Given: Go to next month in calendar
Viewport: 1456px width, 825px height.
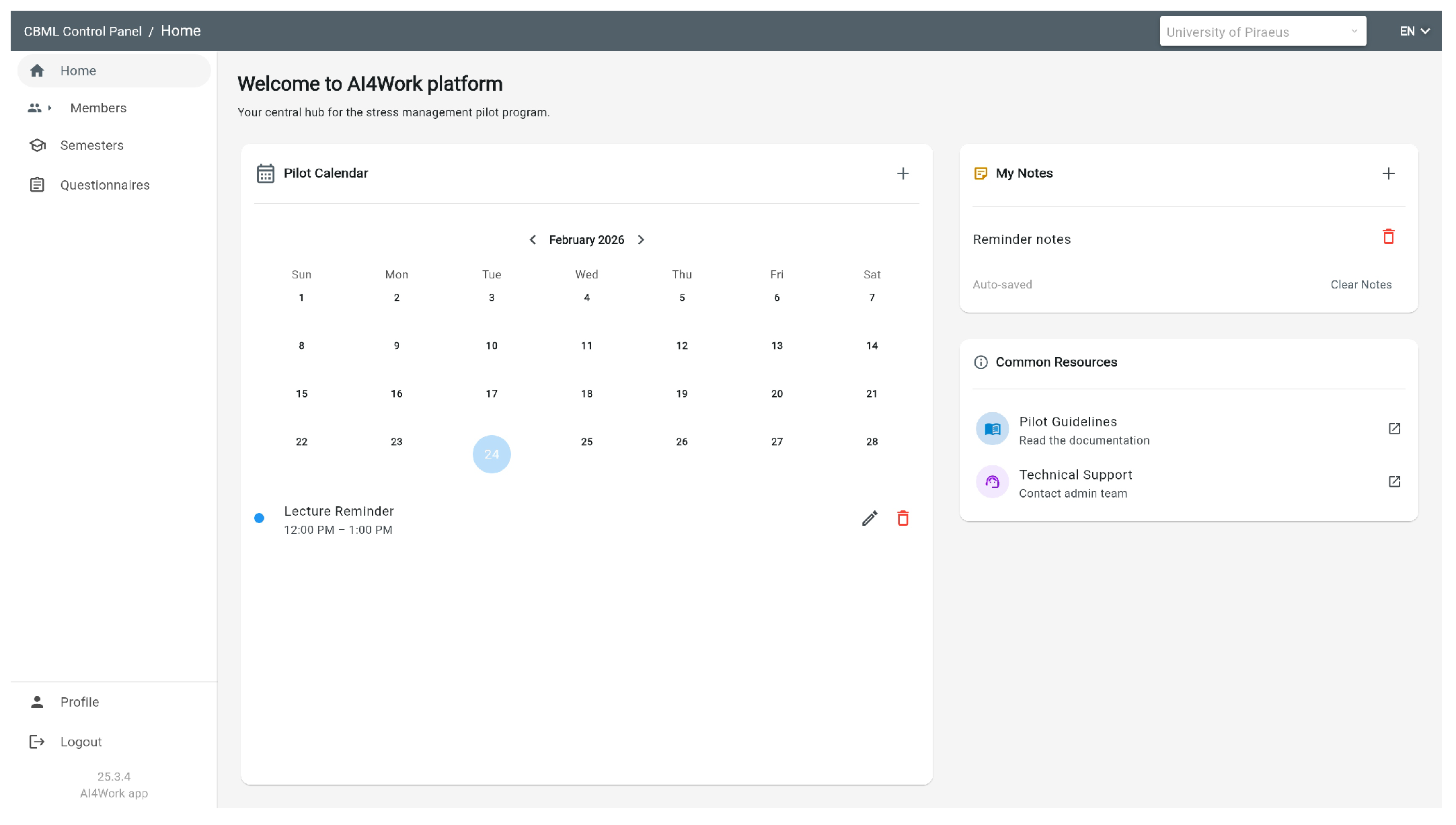Looking at the screenshot, I should (641, 240).
